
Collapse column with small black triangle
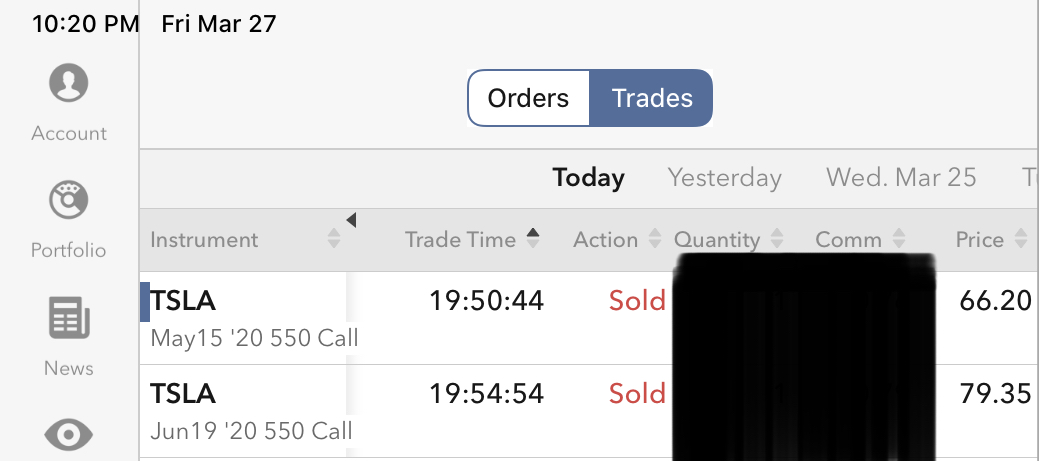[x=351, y=221]
